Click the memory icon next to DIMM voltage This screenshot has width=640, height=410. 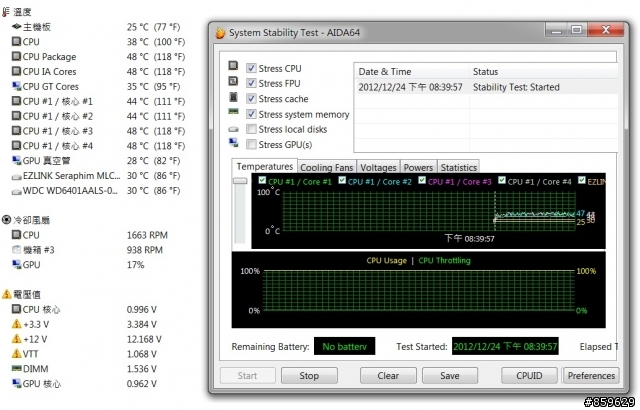coord(16,368)
